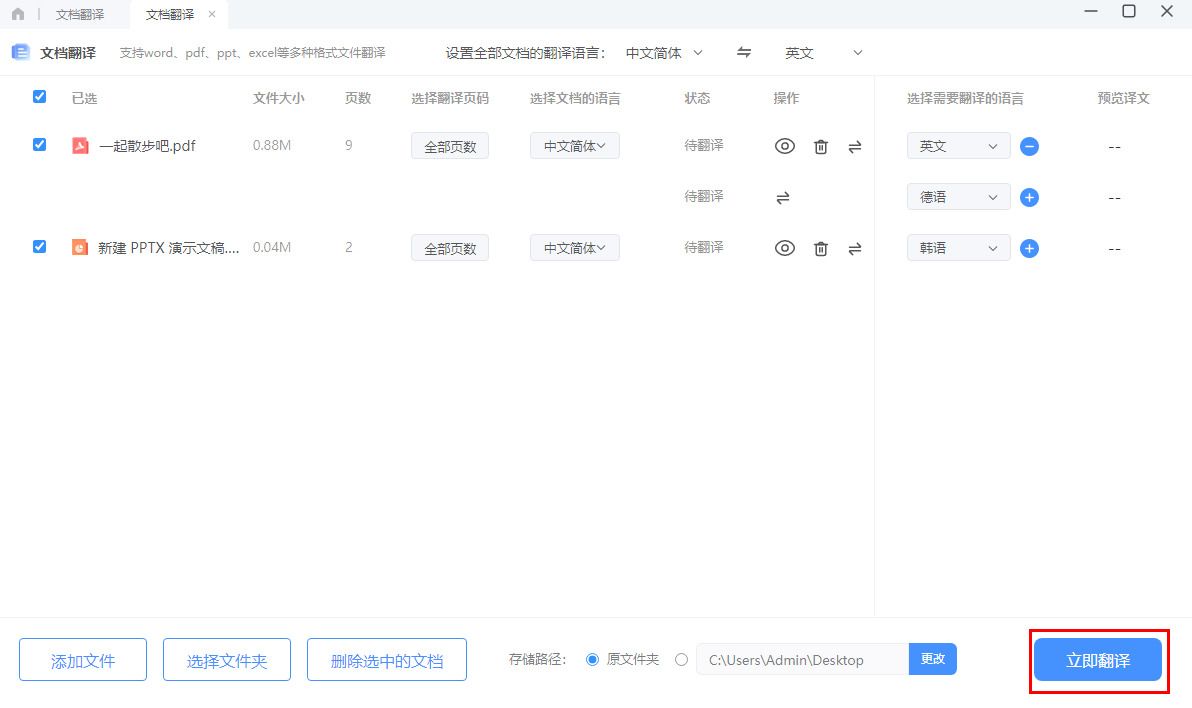The image size is (1192, 708).
Task: Switch to the first 文档翻译 tab
Action: pos(80,14)
